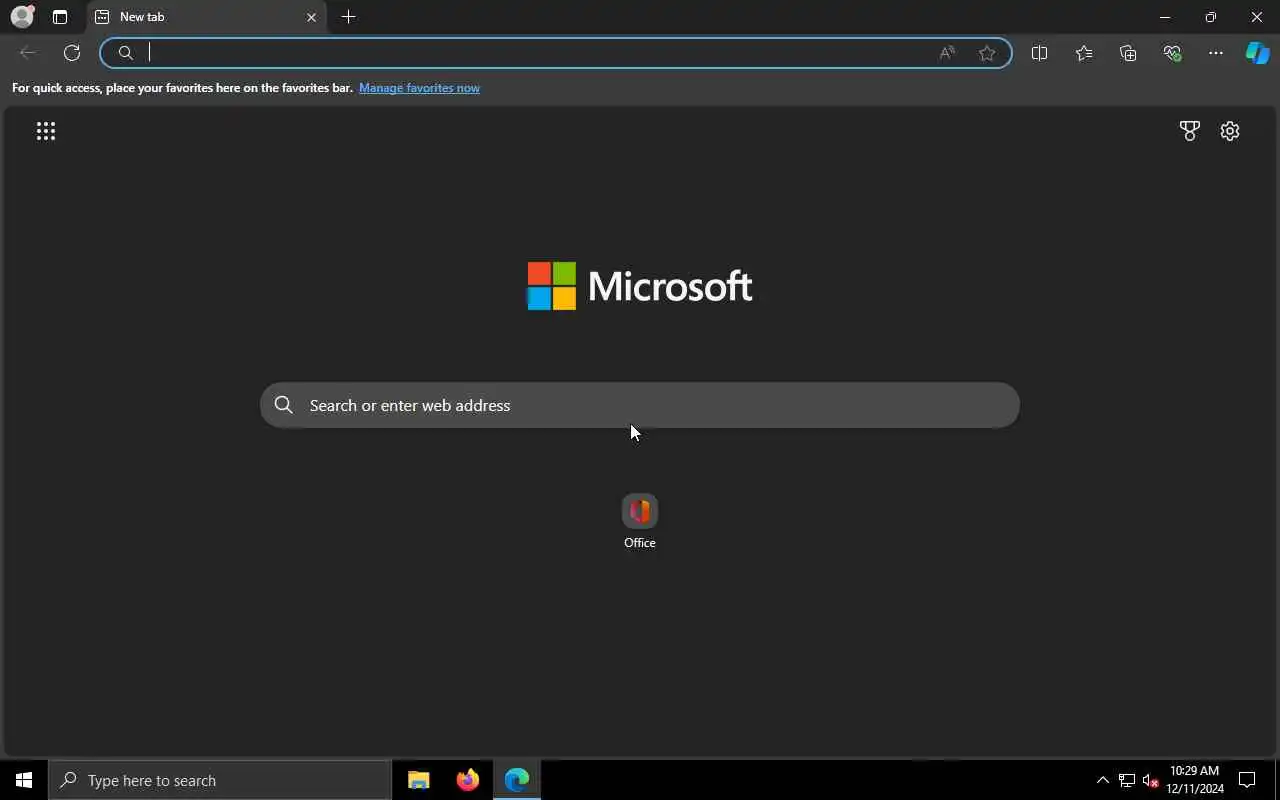The image size is (1280, 800).
Task: Focus the top address bar
Action: point(556,53)
